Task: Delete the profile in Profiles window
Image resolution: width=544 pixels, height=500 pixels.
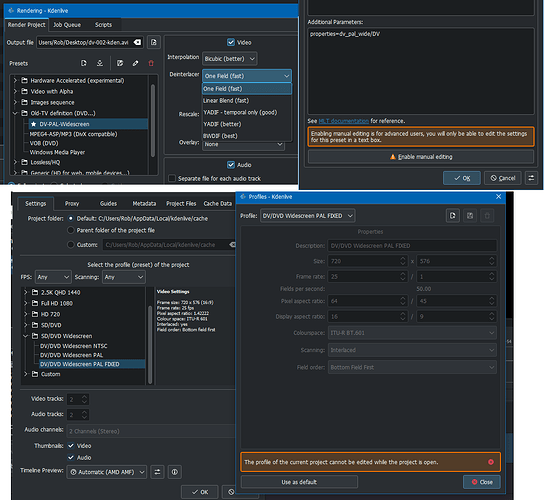Action: pyautogui.click(x=487, y=216)
